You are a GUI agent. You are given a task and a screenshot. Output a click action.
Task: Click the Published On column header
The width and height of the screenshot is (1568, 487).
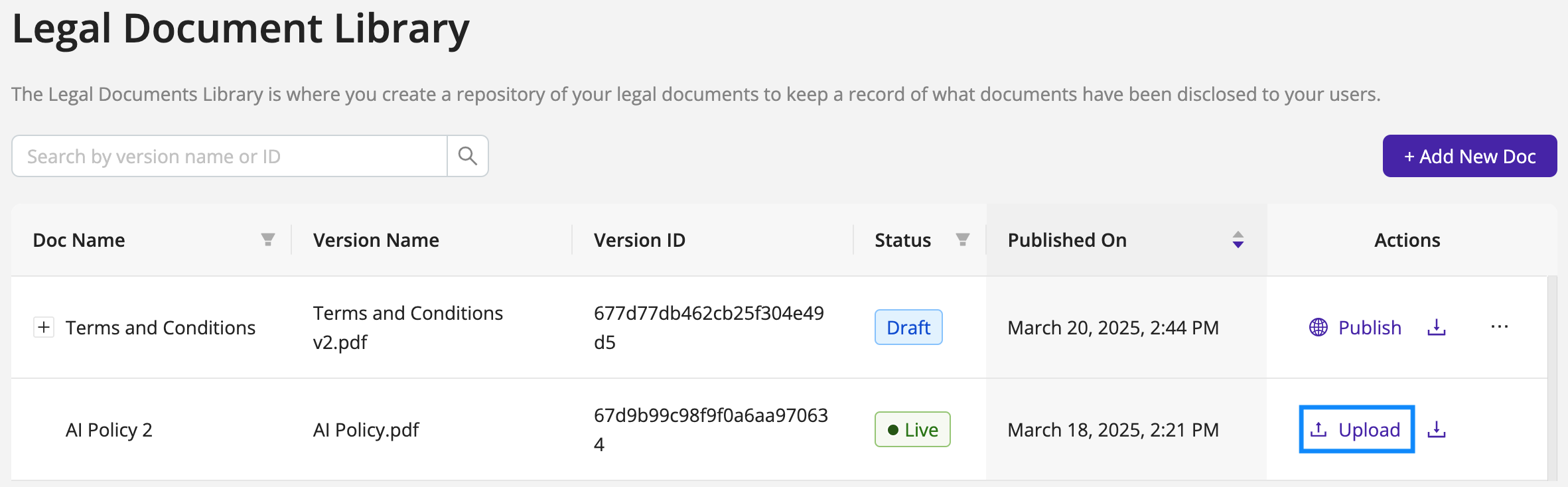(1127, 240)
